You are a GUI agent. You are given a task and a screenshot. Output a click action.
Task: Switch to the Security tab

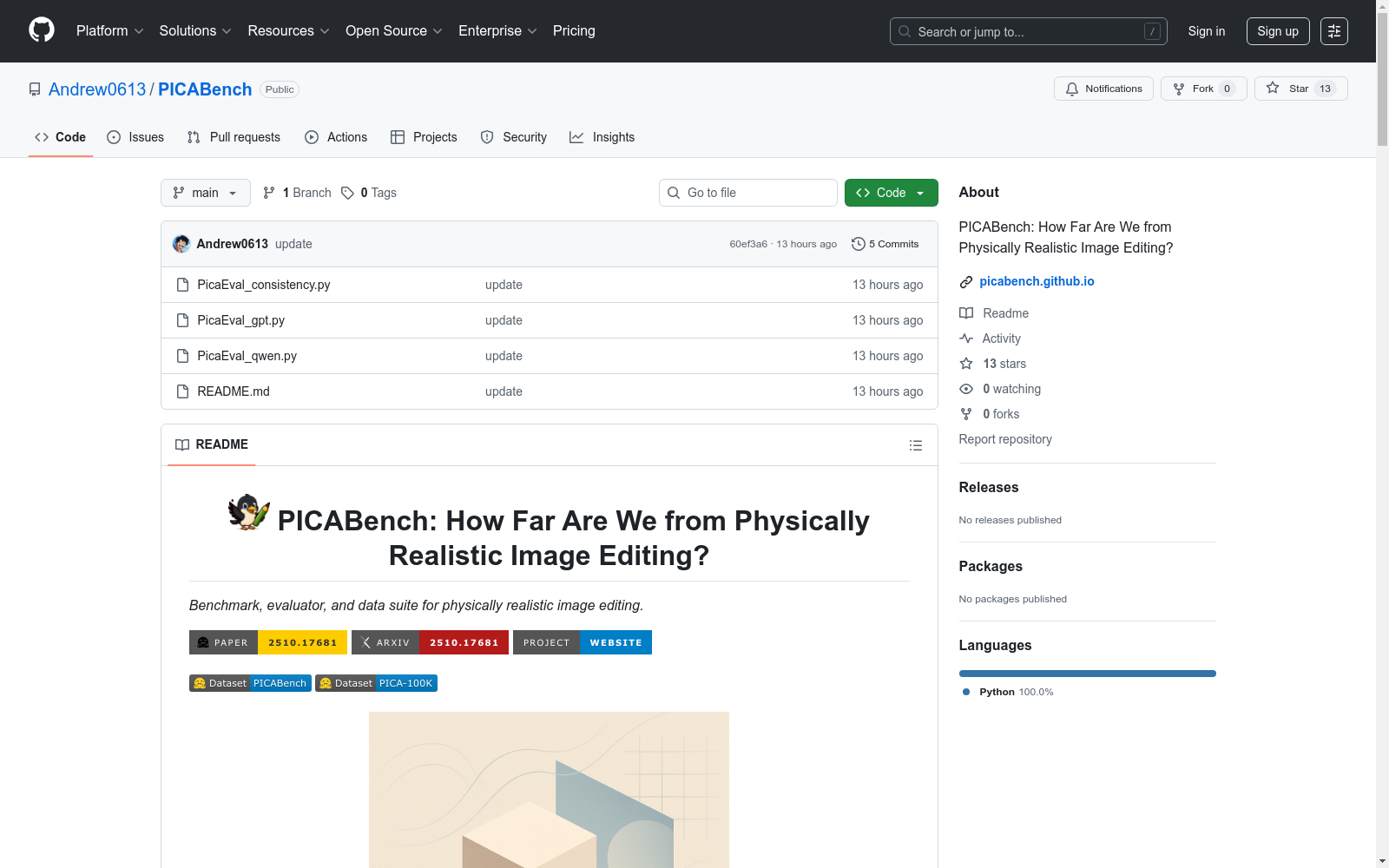tap(514, 137)
